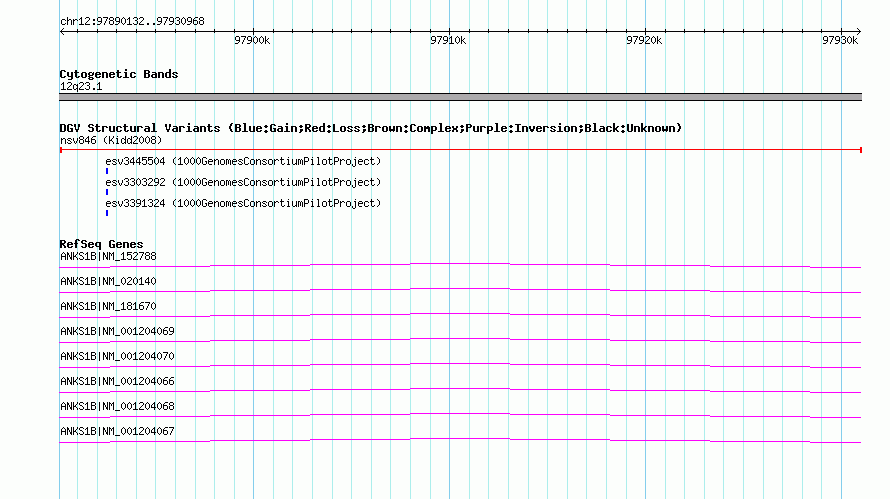Image resolution: width=890 pixels, height=499 pixels.
Task: Click the 97910k ruler tick label
Action: pyautogui.click(x=448, y=40)
